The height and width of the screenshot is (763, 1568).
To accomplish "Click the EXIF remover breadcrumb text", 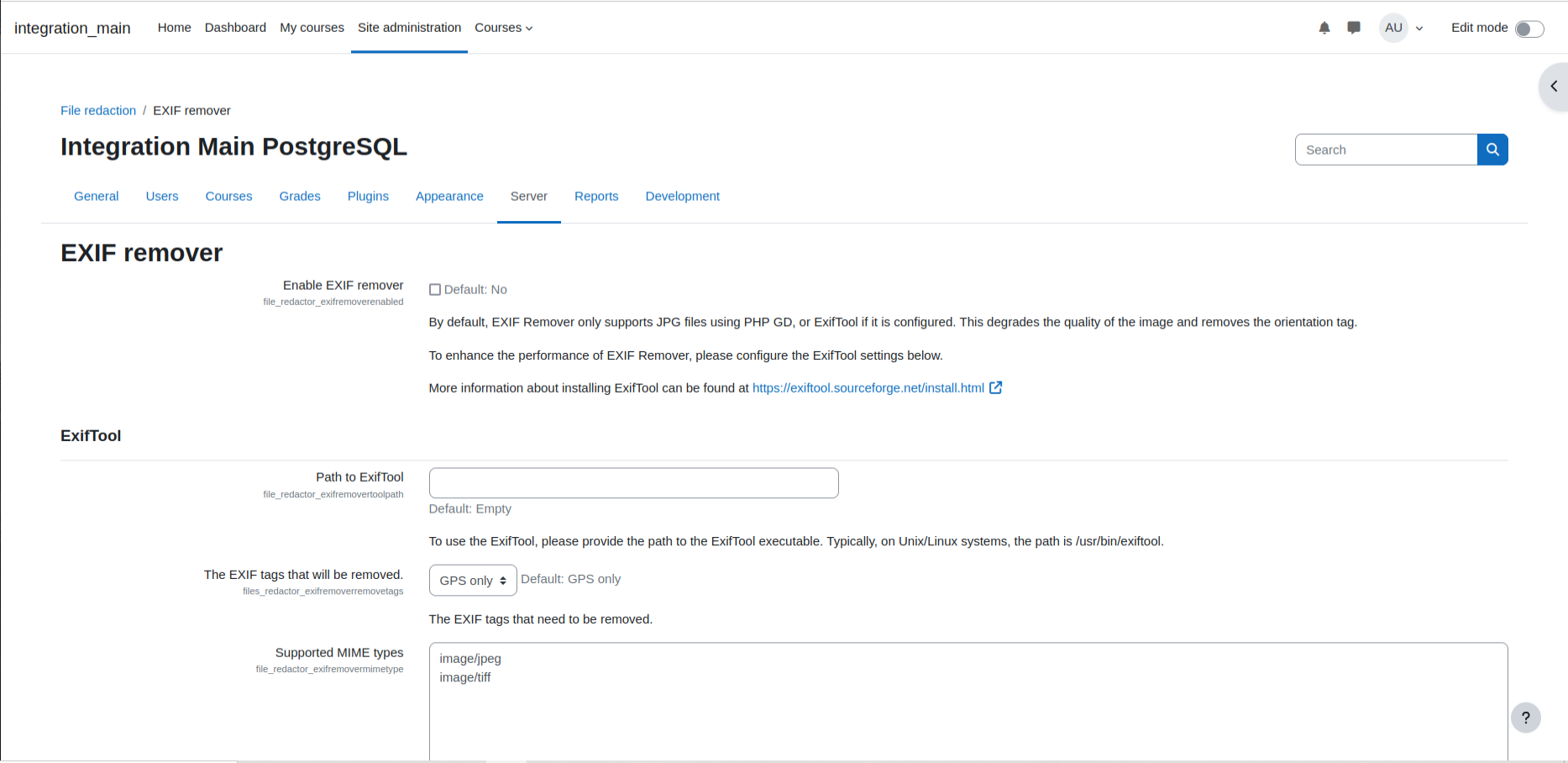I will pyautogui.click(x=191, y=110).
